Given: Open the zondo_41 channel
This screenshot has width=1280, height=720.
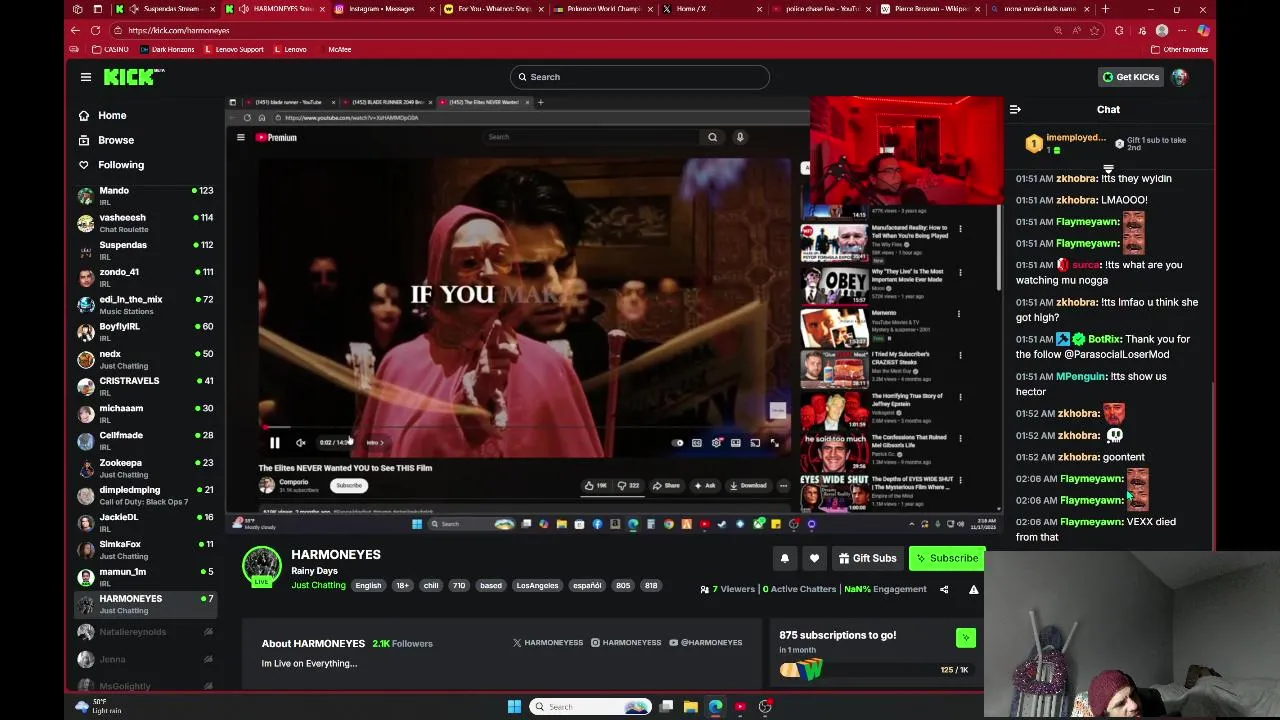Looking at the screenshot, I should click(145, 277).
